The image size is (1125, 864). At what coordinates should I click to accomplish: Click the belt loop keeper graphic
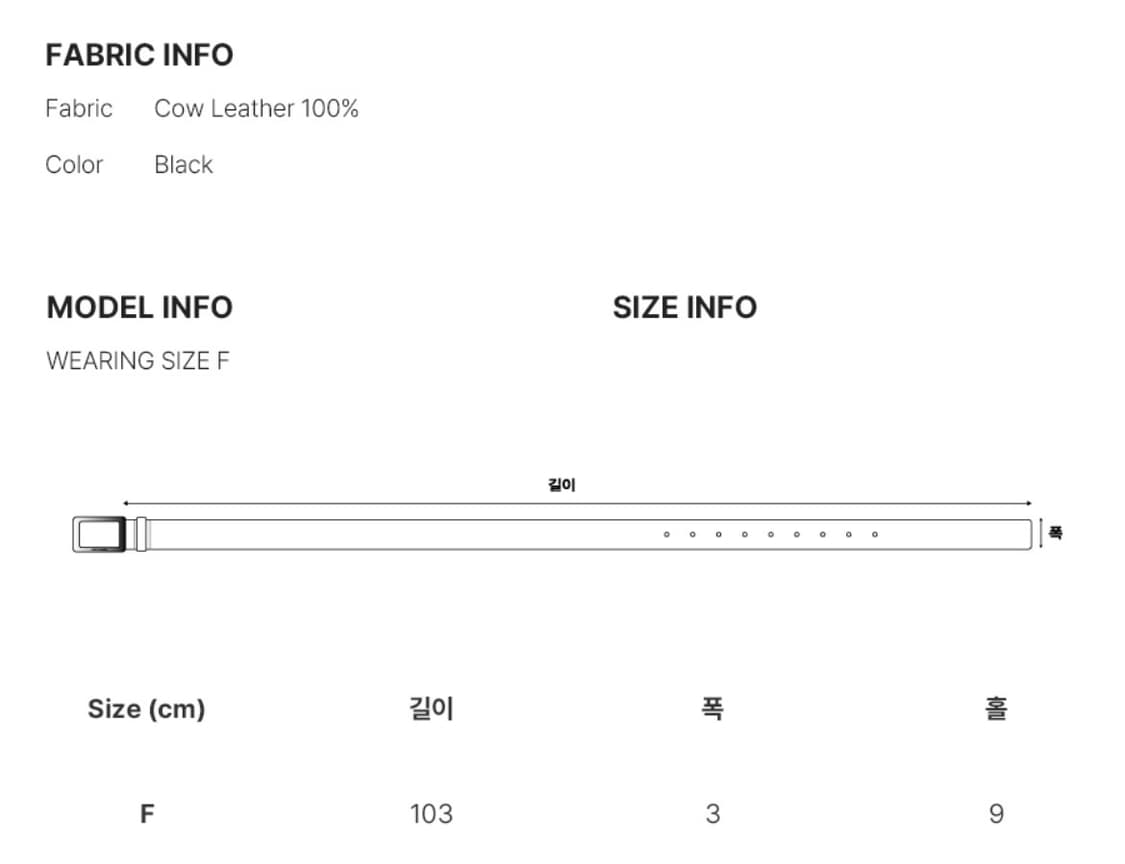(x=141, y=535)
